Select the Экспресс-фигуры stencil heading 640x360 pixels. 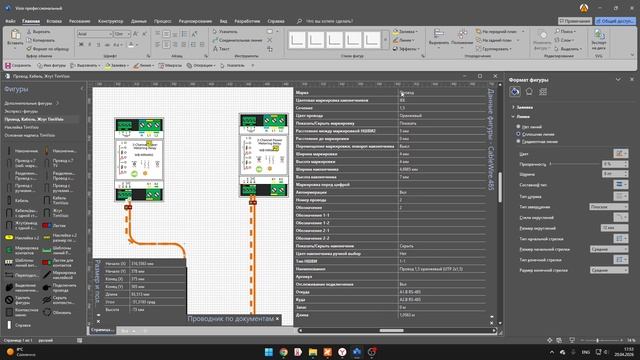click(x=21, y=111)
